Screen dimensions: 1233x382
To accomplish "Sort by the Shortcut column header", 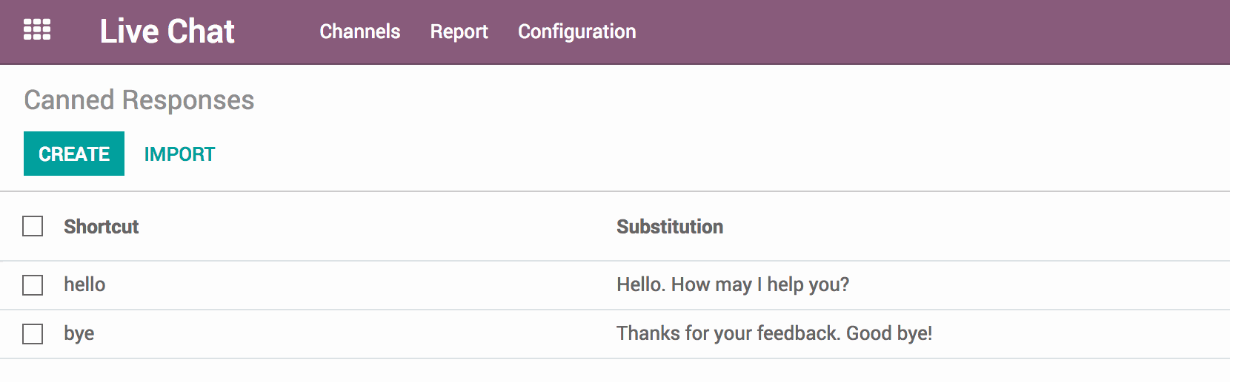I will pyautogui.click(x=101, y=226).
